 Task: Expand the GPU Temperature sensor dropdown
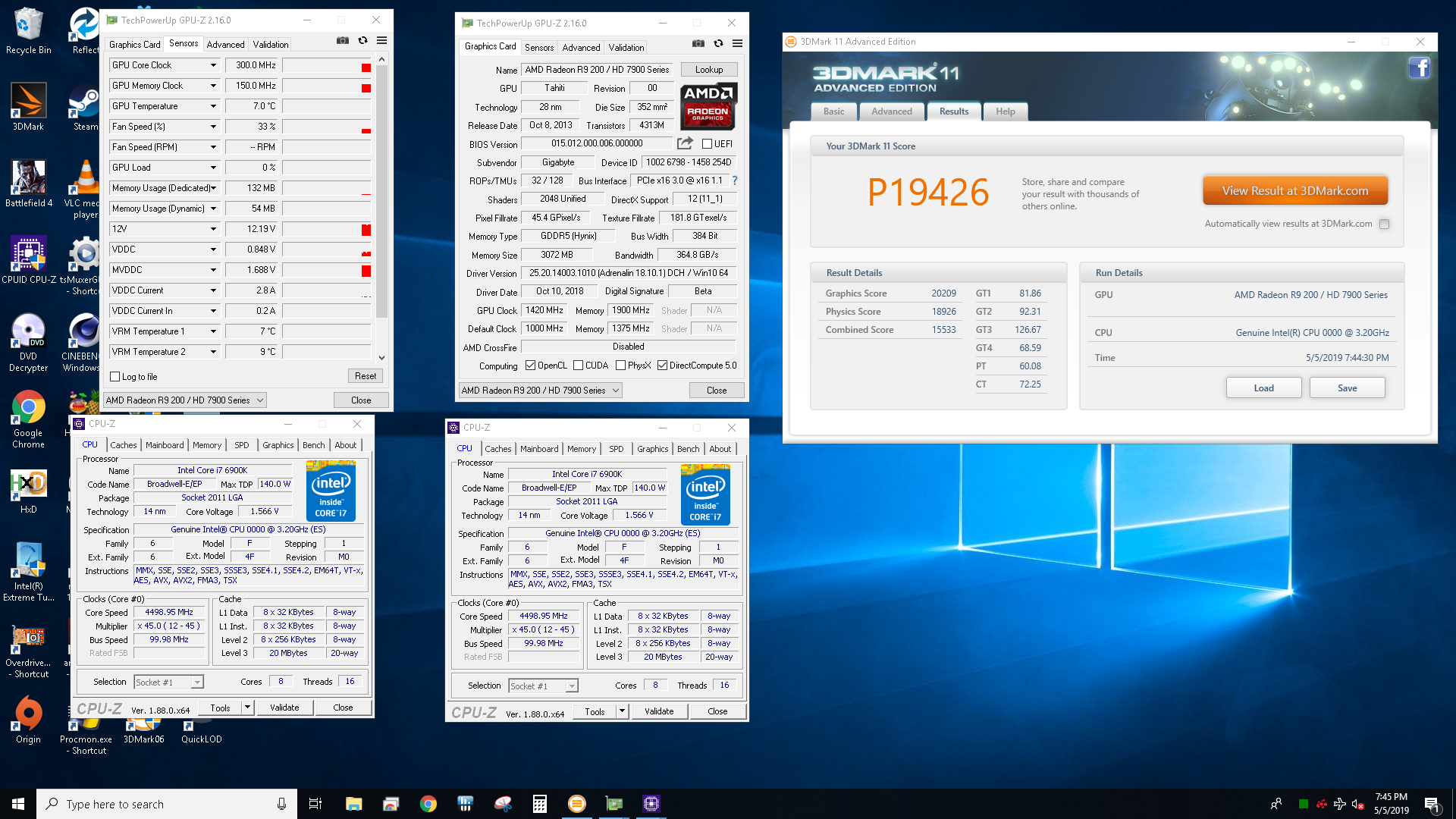coord(213,106)
